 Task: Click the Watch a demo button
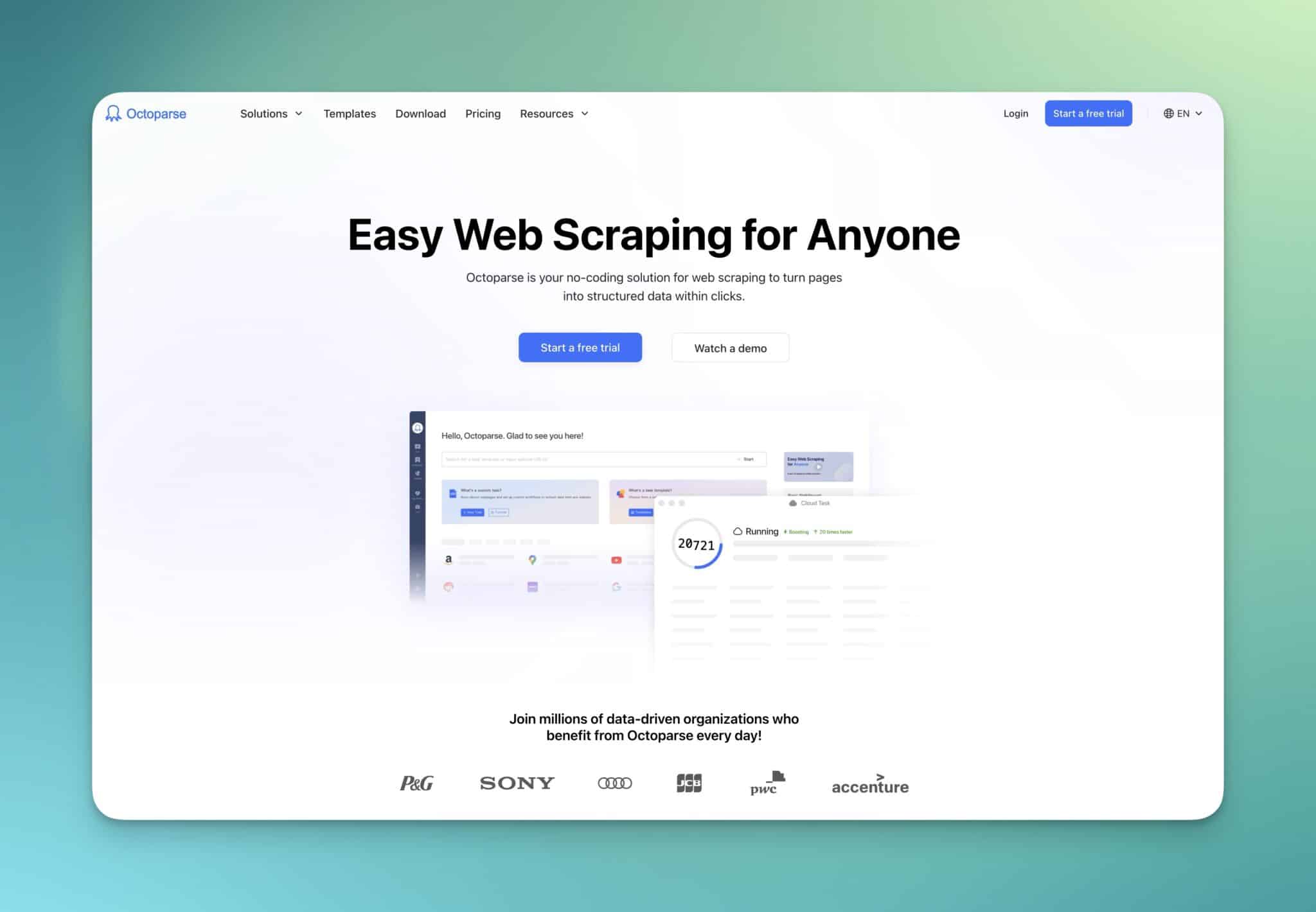(730, 348)
